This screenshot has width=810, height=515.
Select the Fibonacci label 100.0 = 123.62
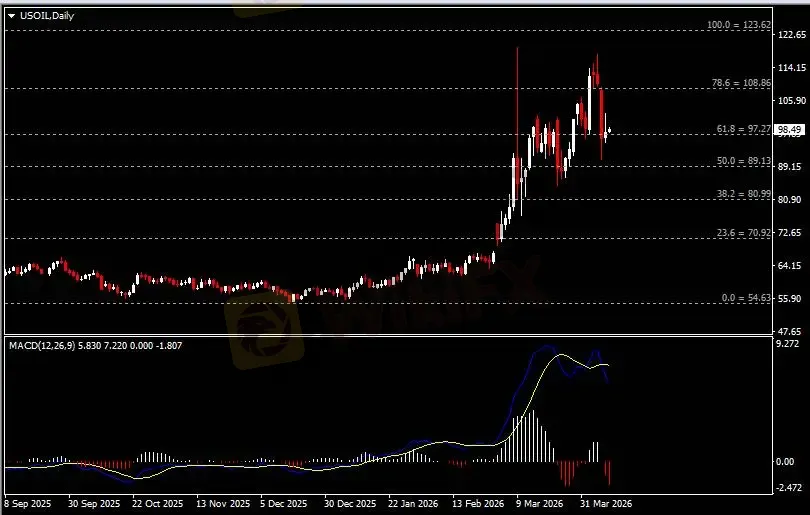pos(739,25)
